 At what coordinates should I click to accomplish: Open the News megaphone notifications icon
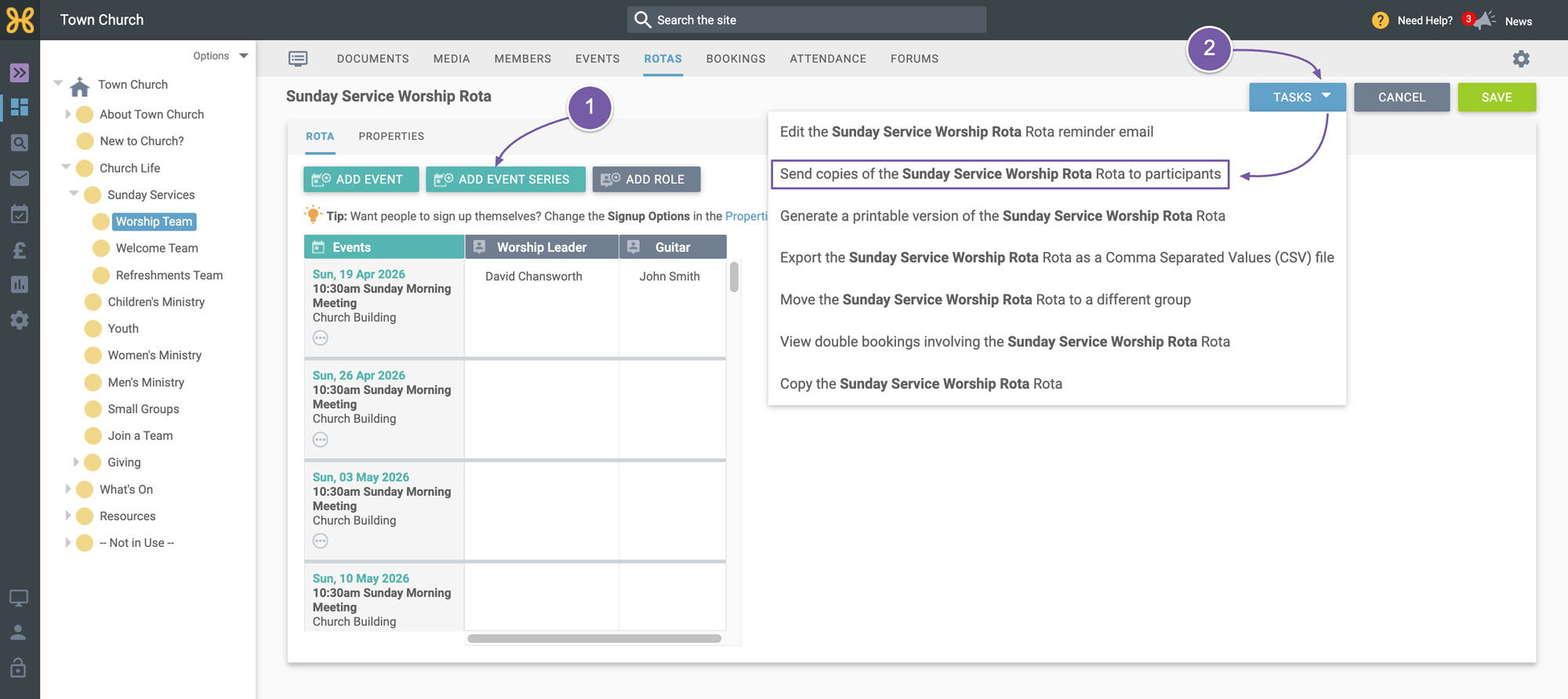pos(1484,20)
